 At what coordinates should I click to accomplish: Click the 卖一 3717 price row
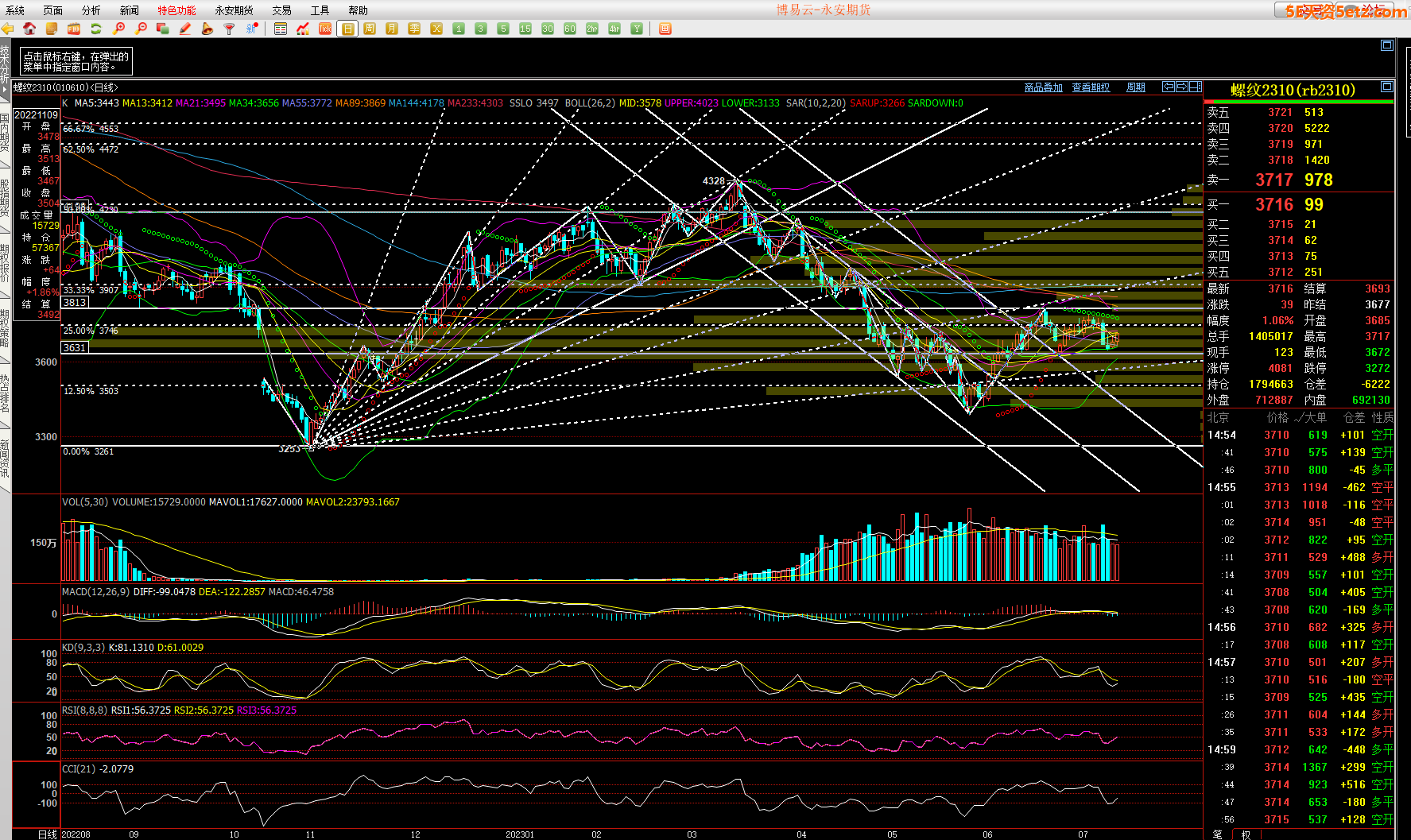(1298, 180)
